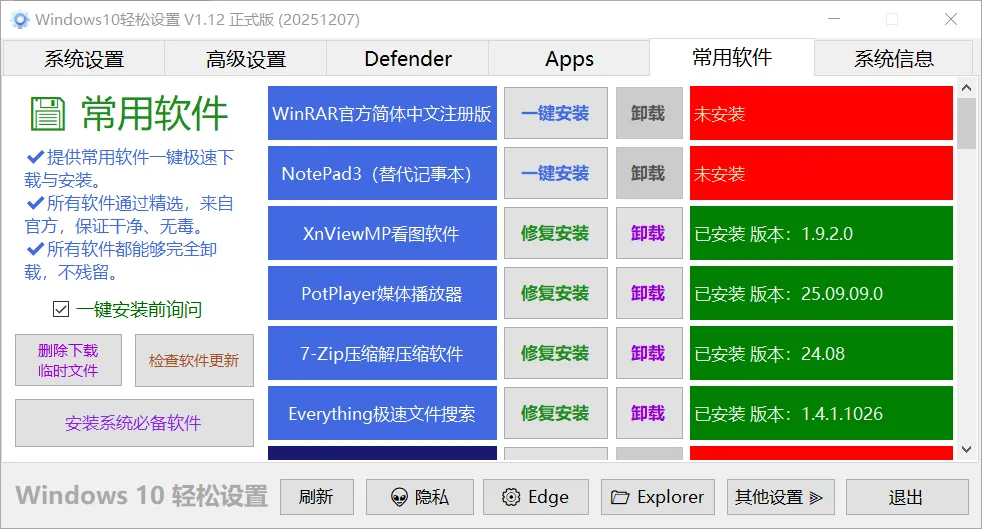982x529 pixels.
Task: Click the large 常用软件 heading
Action: tap(154, 114)
